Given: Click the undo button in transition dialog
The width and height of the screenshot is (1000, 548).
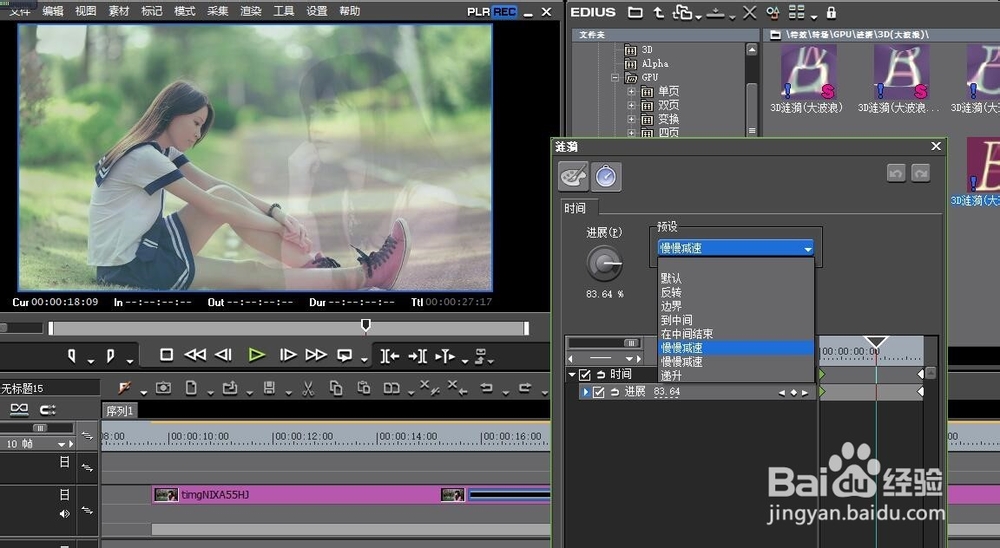Looking at the screenshot, I should click(895, 173).
